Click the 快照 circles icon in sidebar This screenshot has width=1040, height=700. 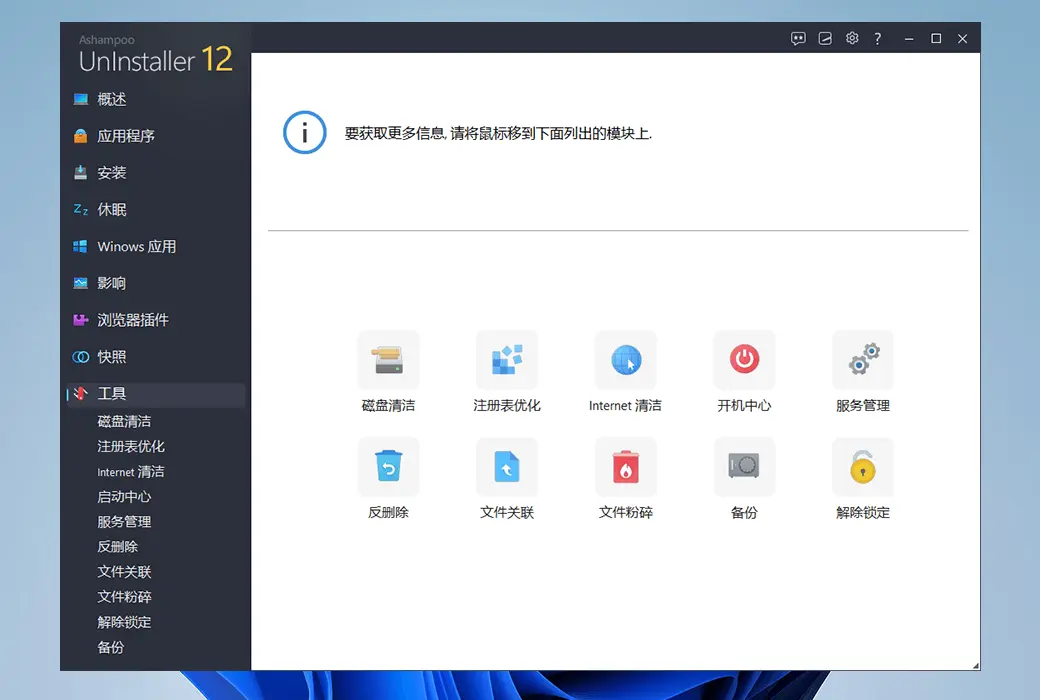(80, 357)
